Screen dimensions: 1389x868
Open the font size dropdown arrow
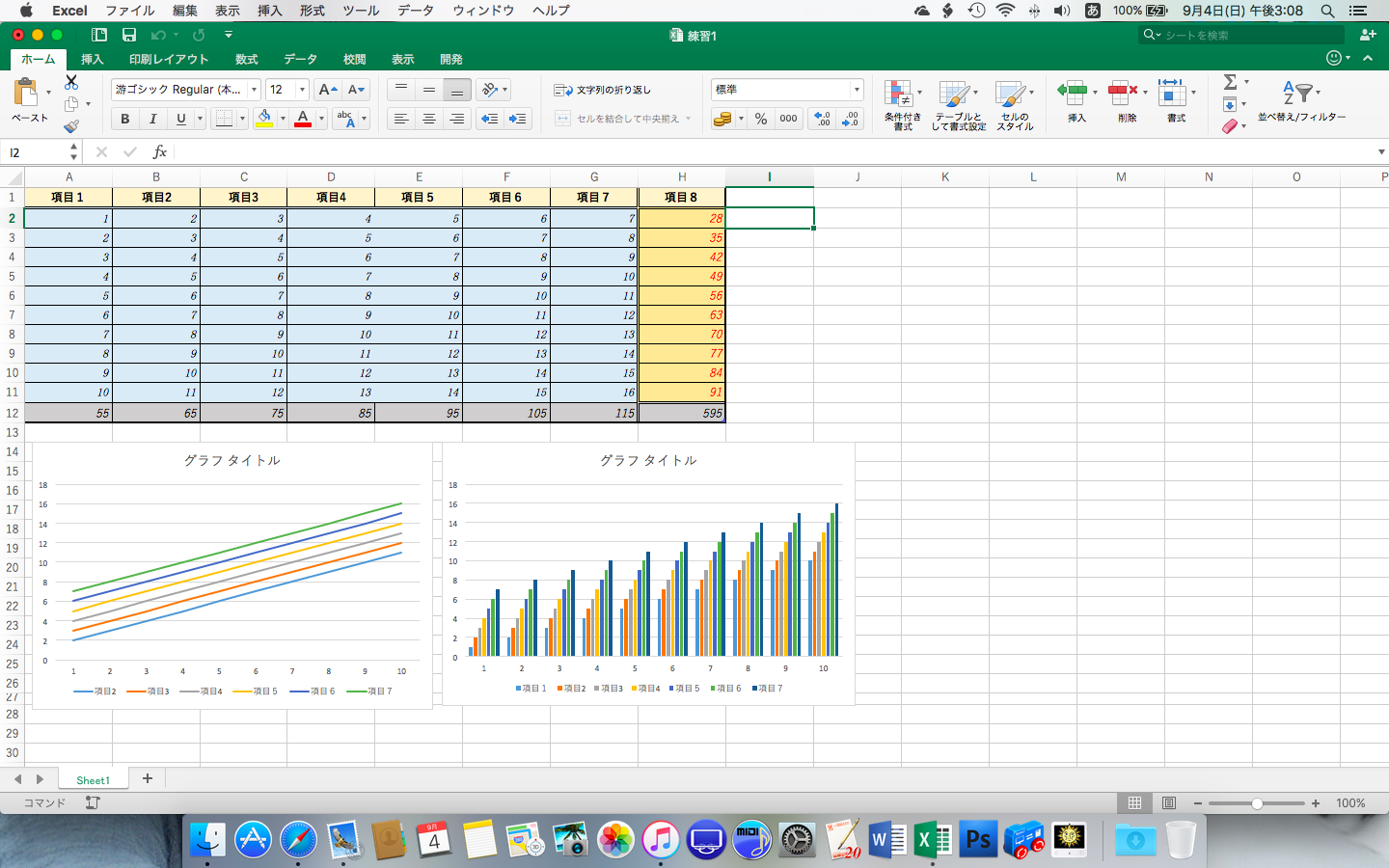point(302,90)
